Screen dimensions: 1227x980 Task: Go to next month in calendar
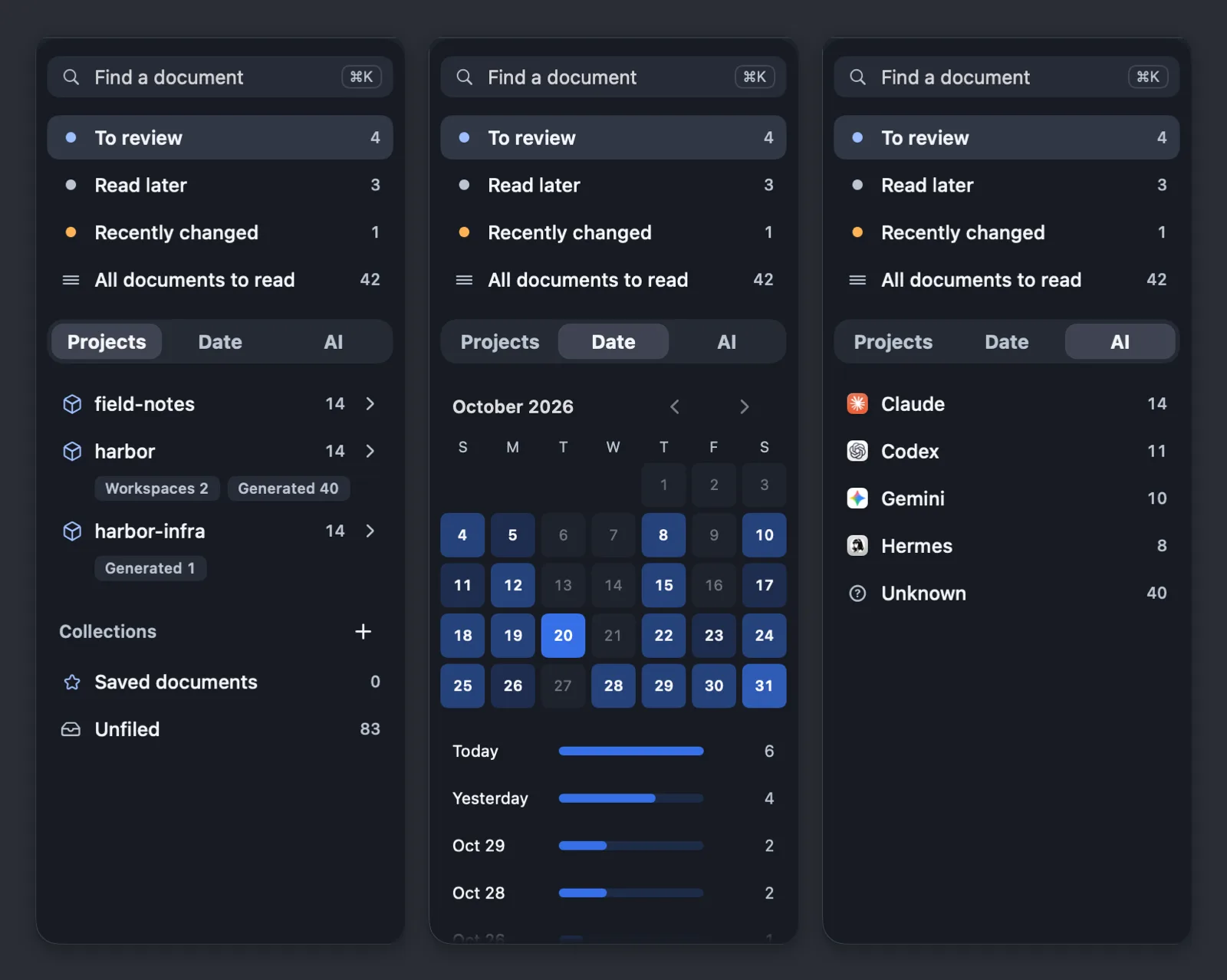(744, 406)
